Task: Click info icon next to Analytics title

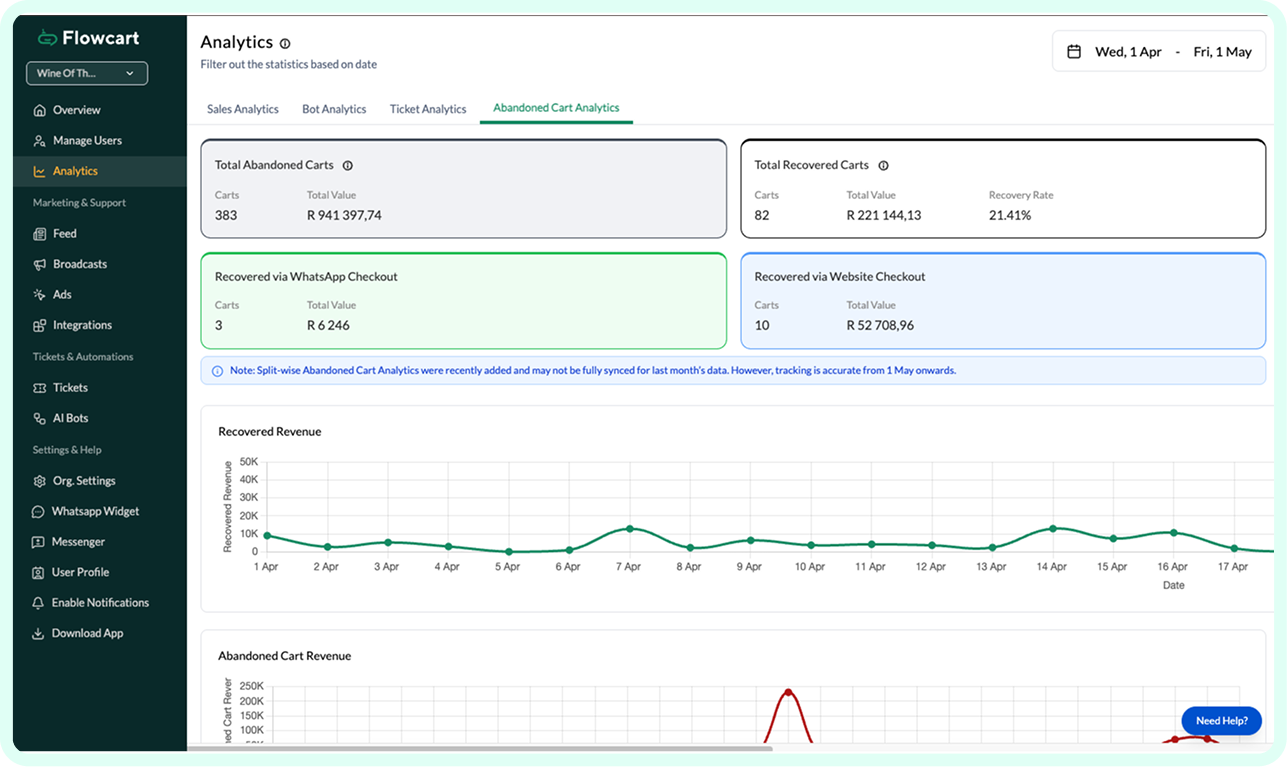Action: coord(285,44)
